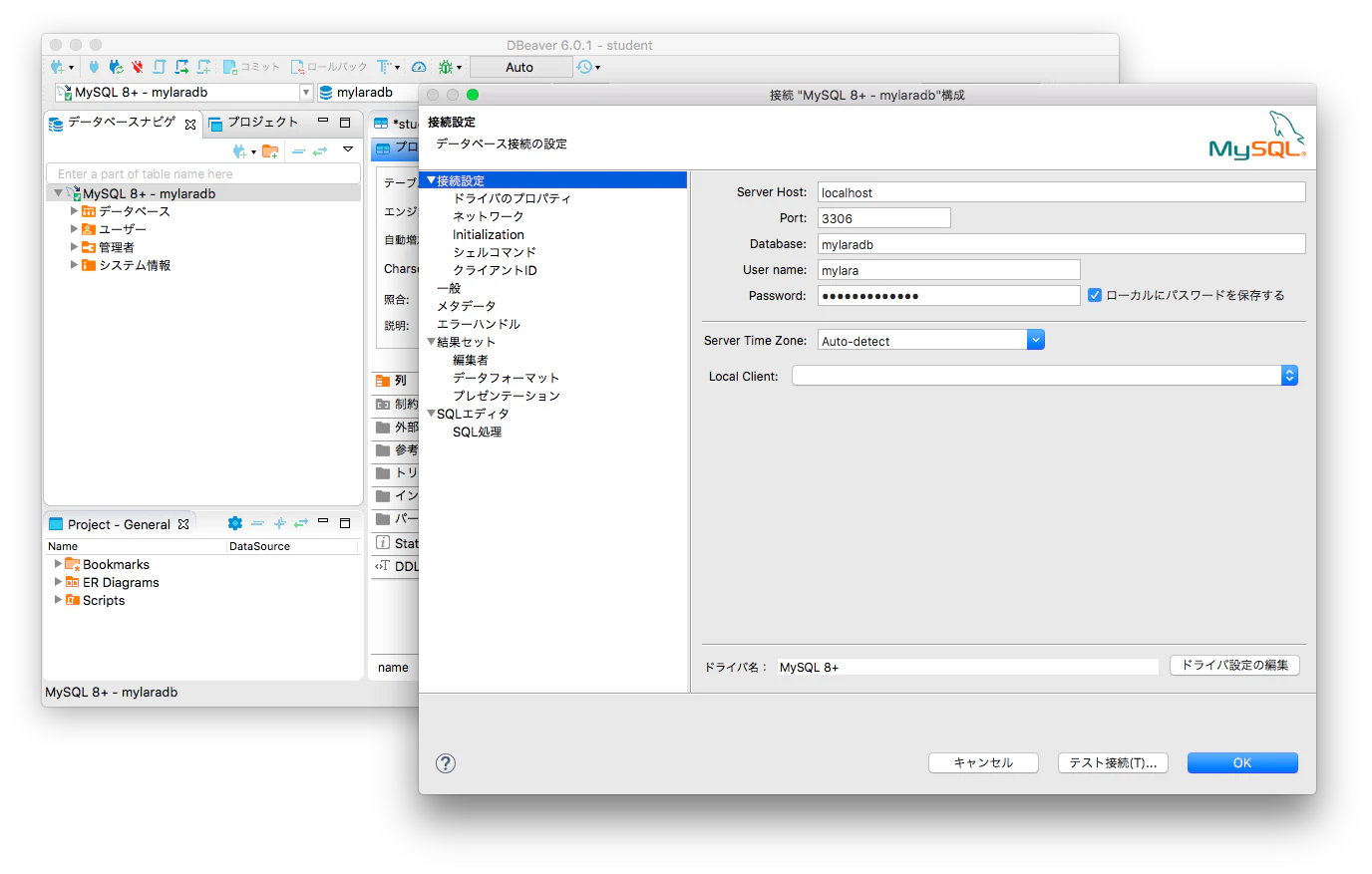
Task: Expand the システム情報 node in navigator
Action: [74, 265]
